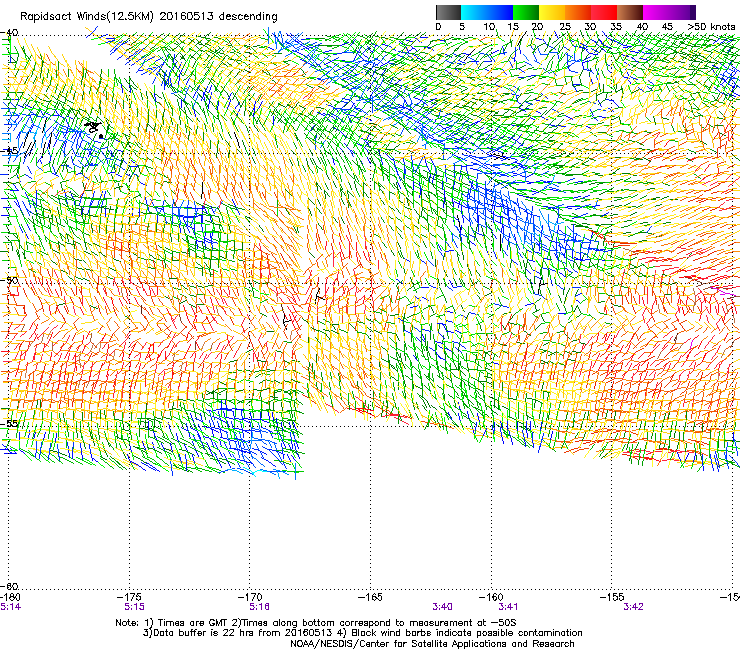Click the 3:41 pass time label
This screenshot has height=650, width=740.
(508, 607)
